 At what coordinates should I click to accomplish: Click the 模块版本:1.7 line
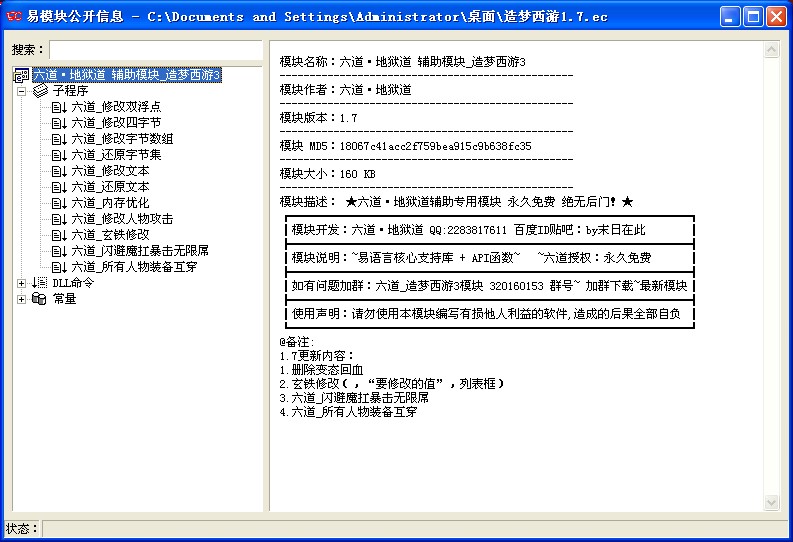318,118
